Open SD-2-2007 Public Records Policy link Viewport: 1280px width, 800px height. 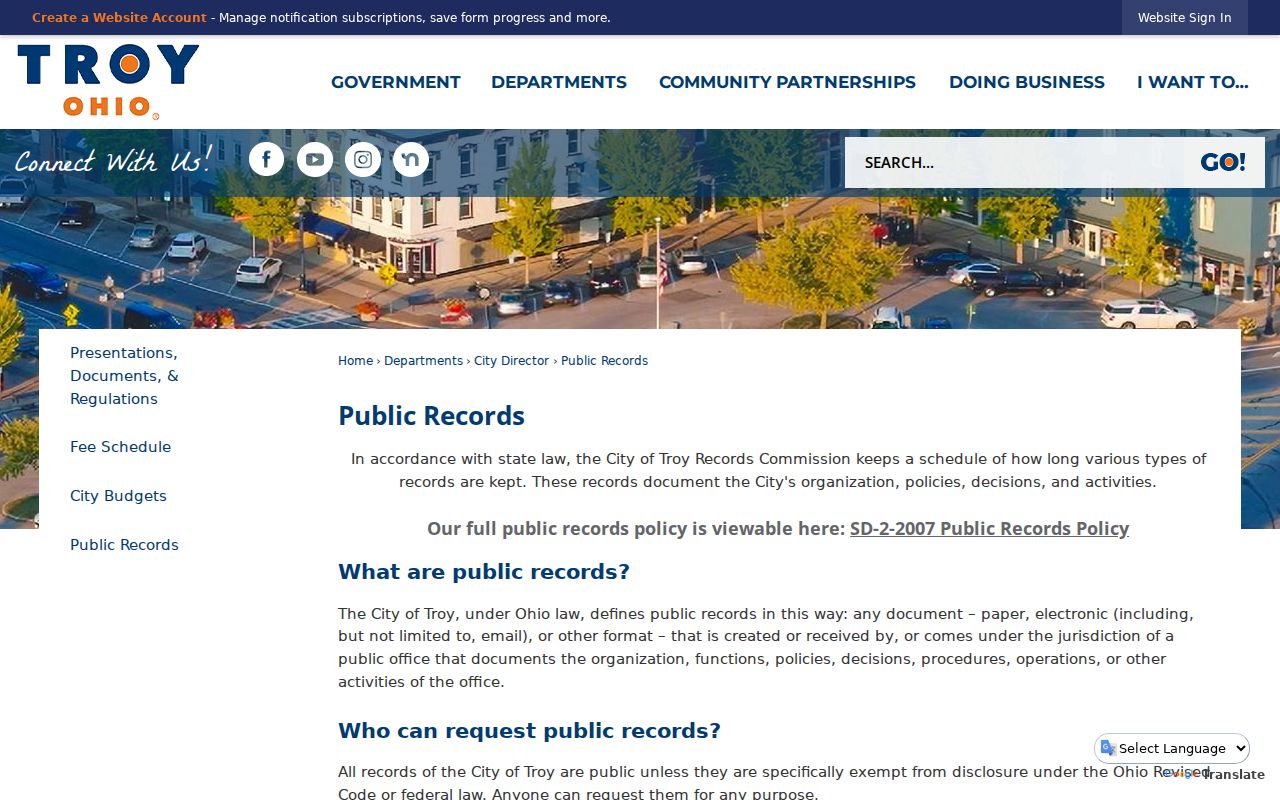[989, 529]
